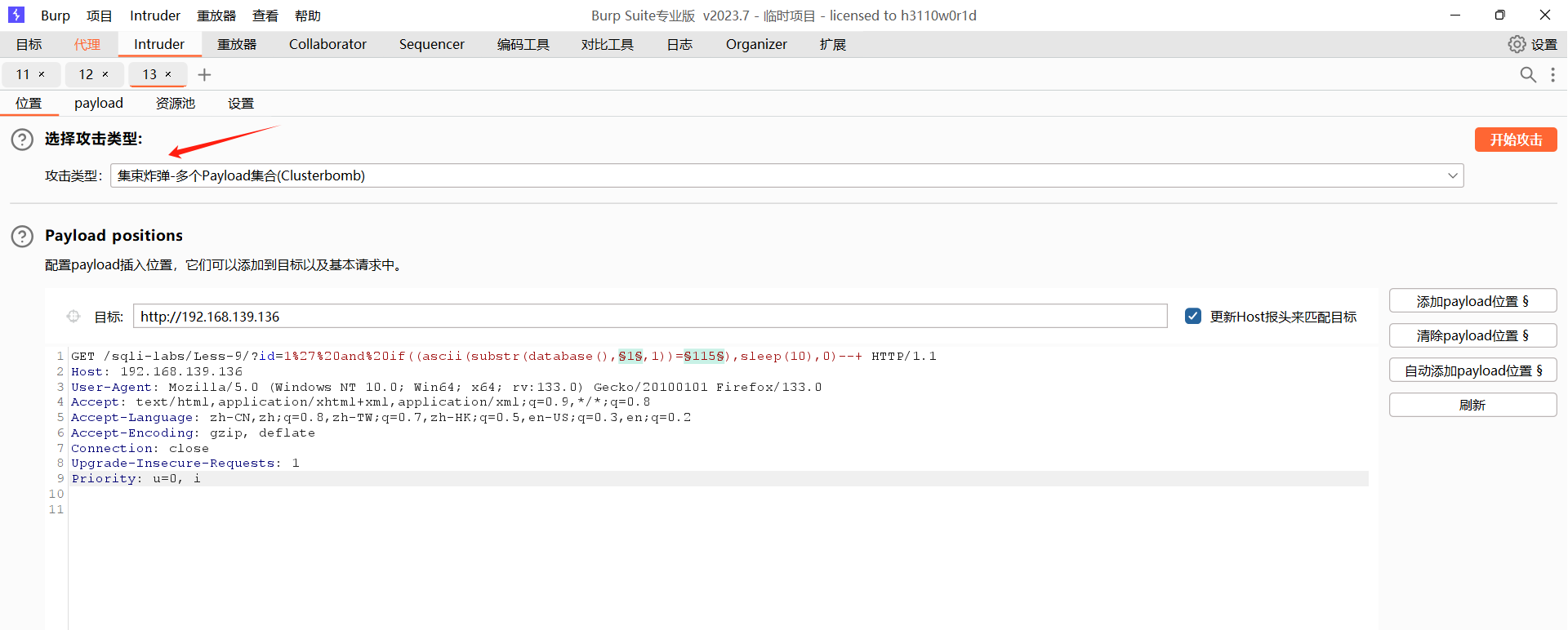Open help for Payload positions section
1568x630 pixels.
(x=22, y=237)
